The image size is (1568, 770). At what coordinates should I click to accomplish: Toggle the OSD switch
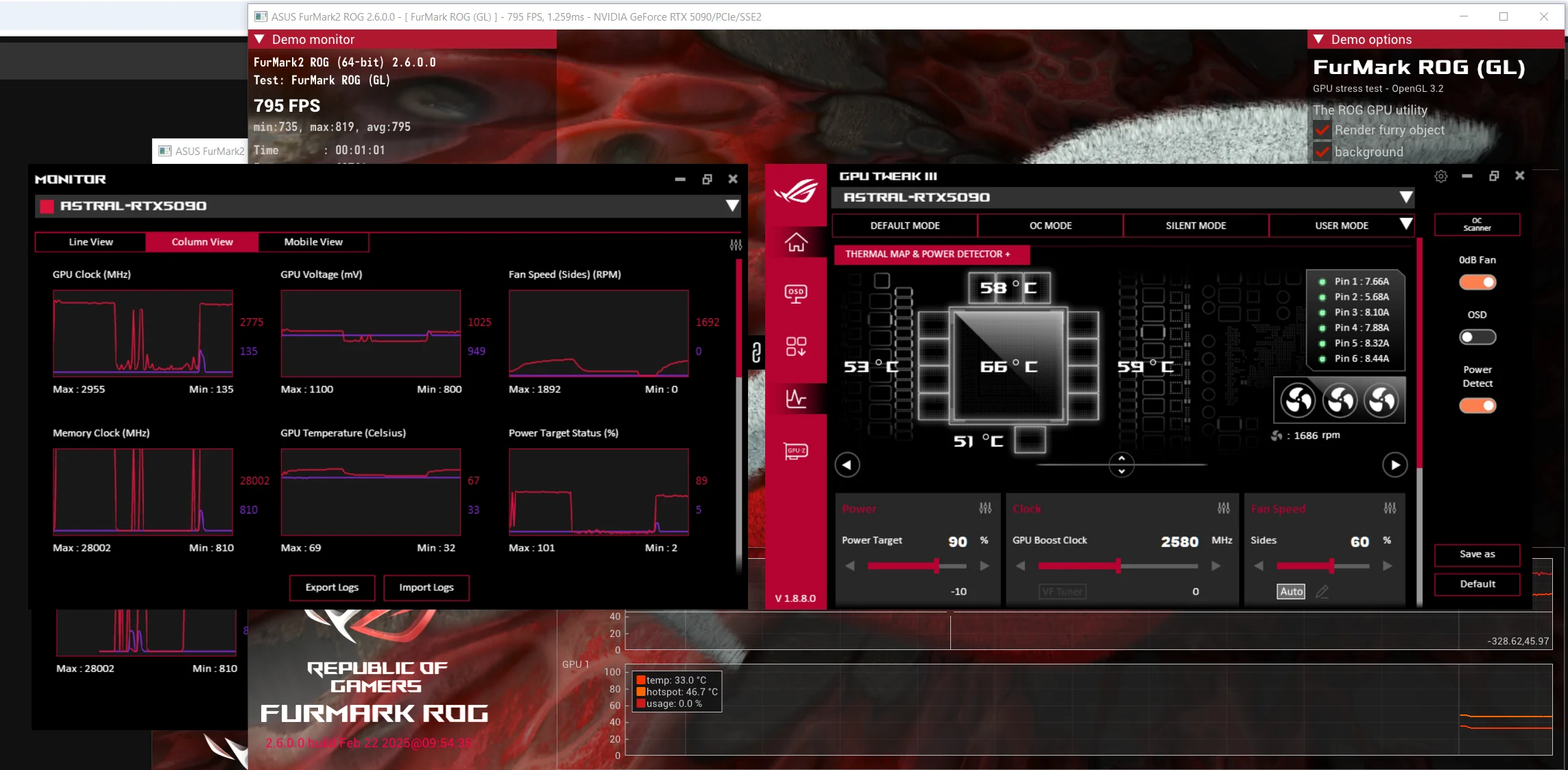click(x=1477, y=337)
